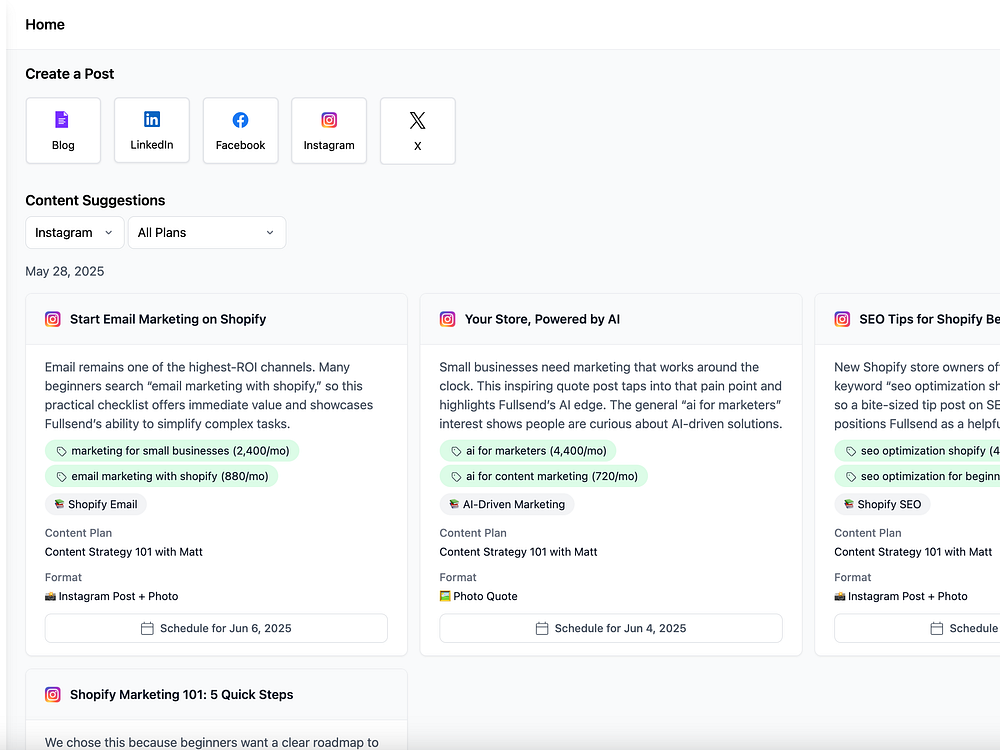Select the seo optimization for beginners keyword tag
This screenshot has width=1000, height=750.
pyautogui.click(x=917, y=476)
